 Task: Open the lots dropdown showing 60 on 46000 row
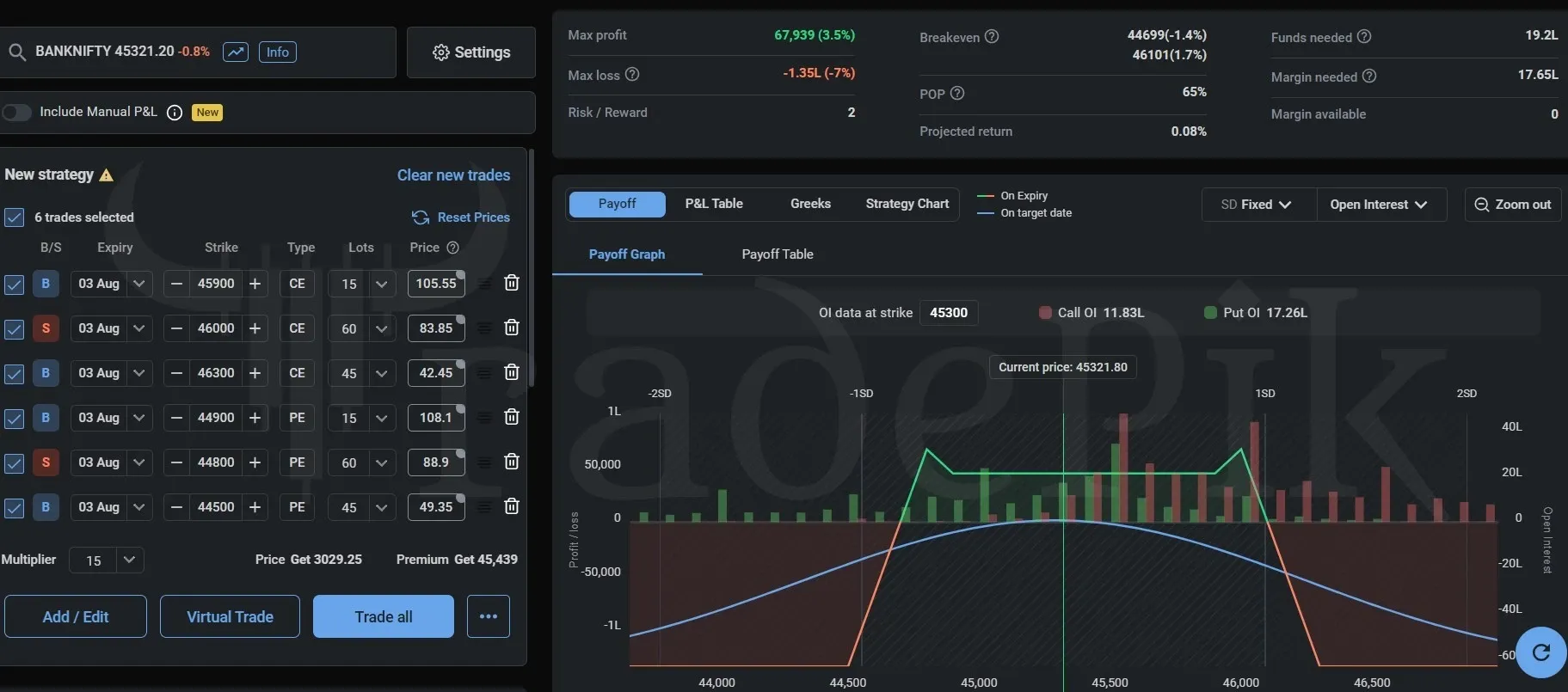[x=361, y=328]
